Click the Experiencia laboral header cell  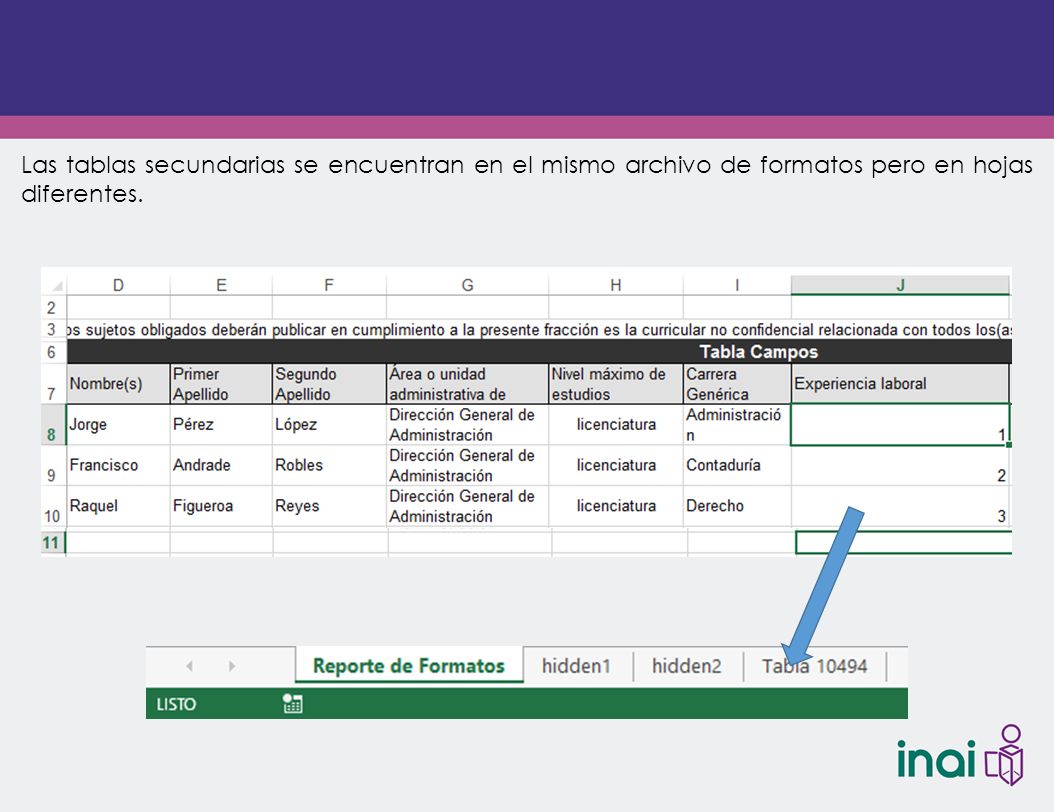pyautogui.click(x=900, y=384)
